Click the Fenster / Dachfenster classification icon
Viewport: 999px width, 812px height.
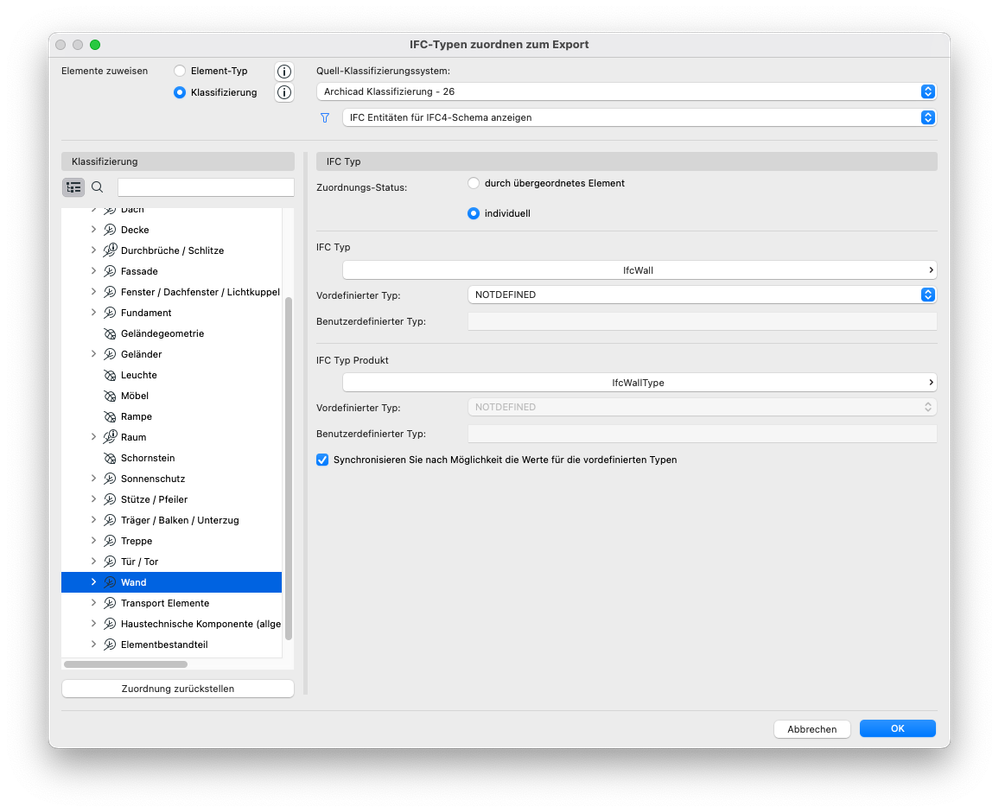pos(110,292)
